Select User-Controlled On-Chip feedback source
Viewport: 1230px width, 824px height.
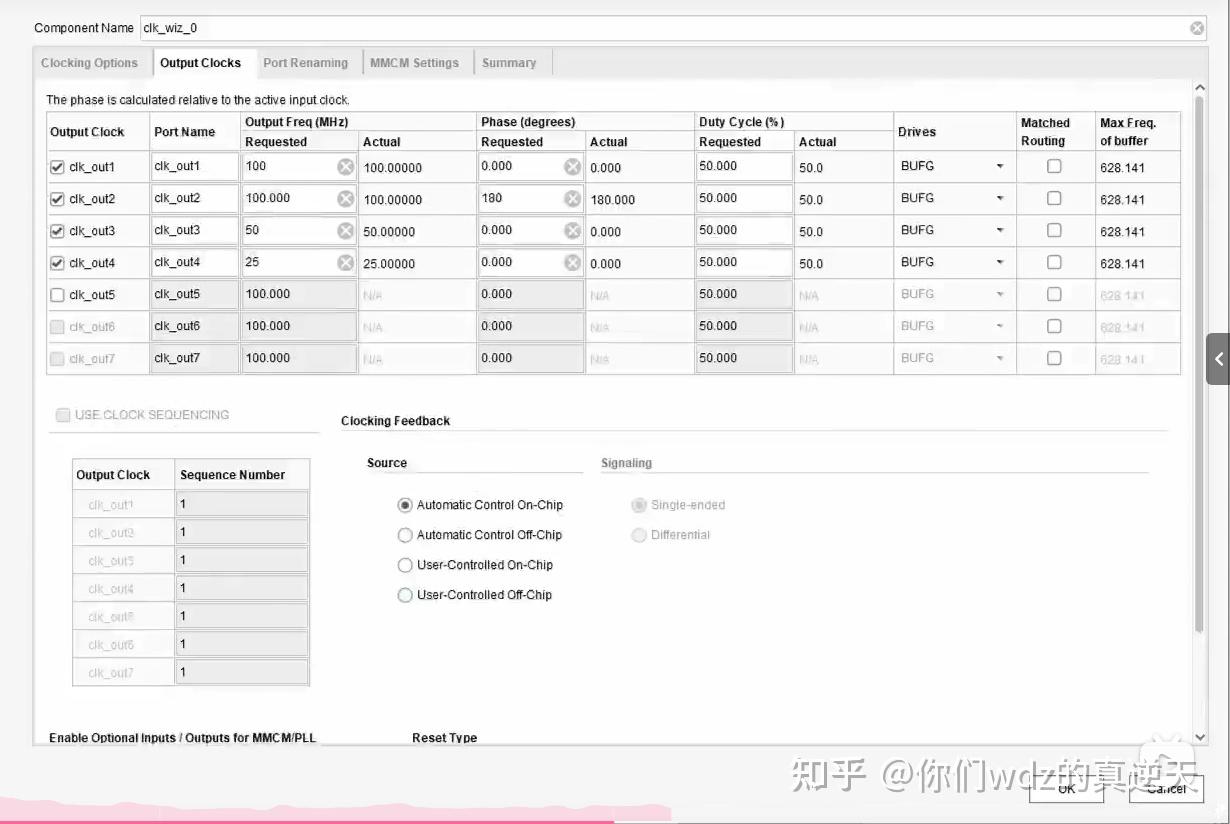pyautogui.click(x=405, y=565)
